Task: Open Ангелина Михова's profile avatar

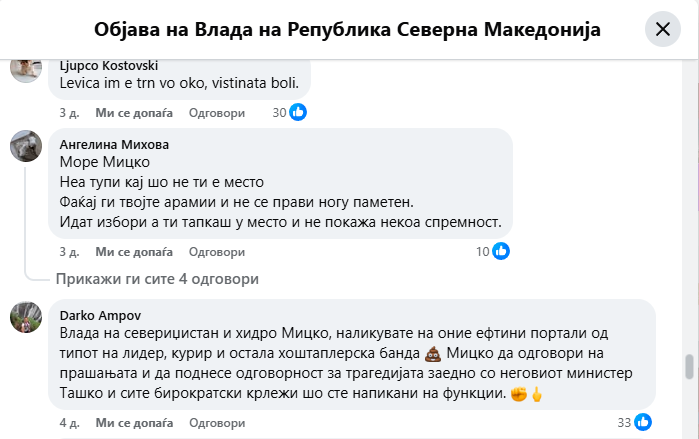Action: tap(25, 146)
